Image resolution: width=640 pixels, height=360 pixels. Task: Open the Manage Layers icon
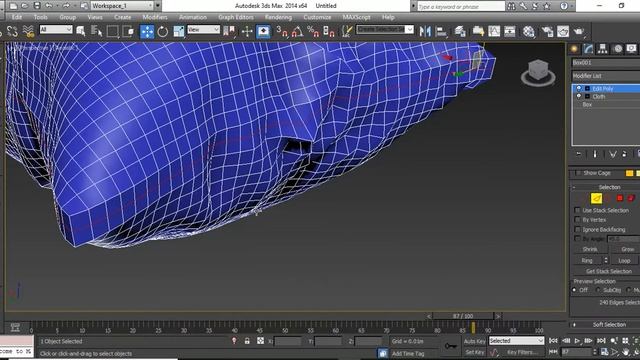click(460, 31)
